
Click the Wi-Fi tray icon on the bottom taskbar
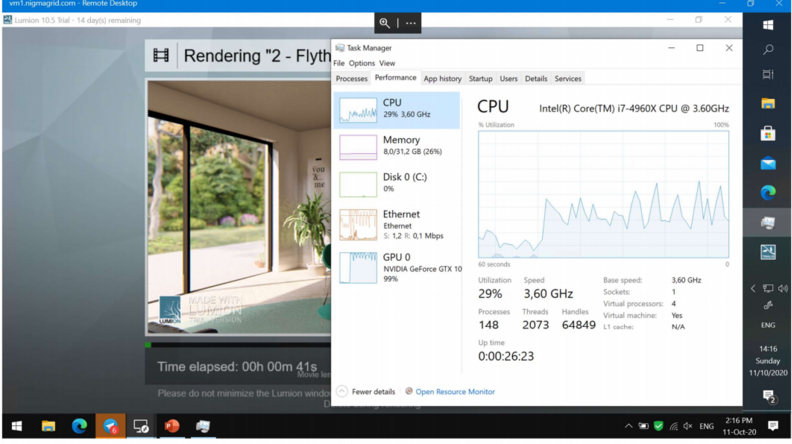click(x=673, y=426)
